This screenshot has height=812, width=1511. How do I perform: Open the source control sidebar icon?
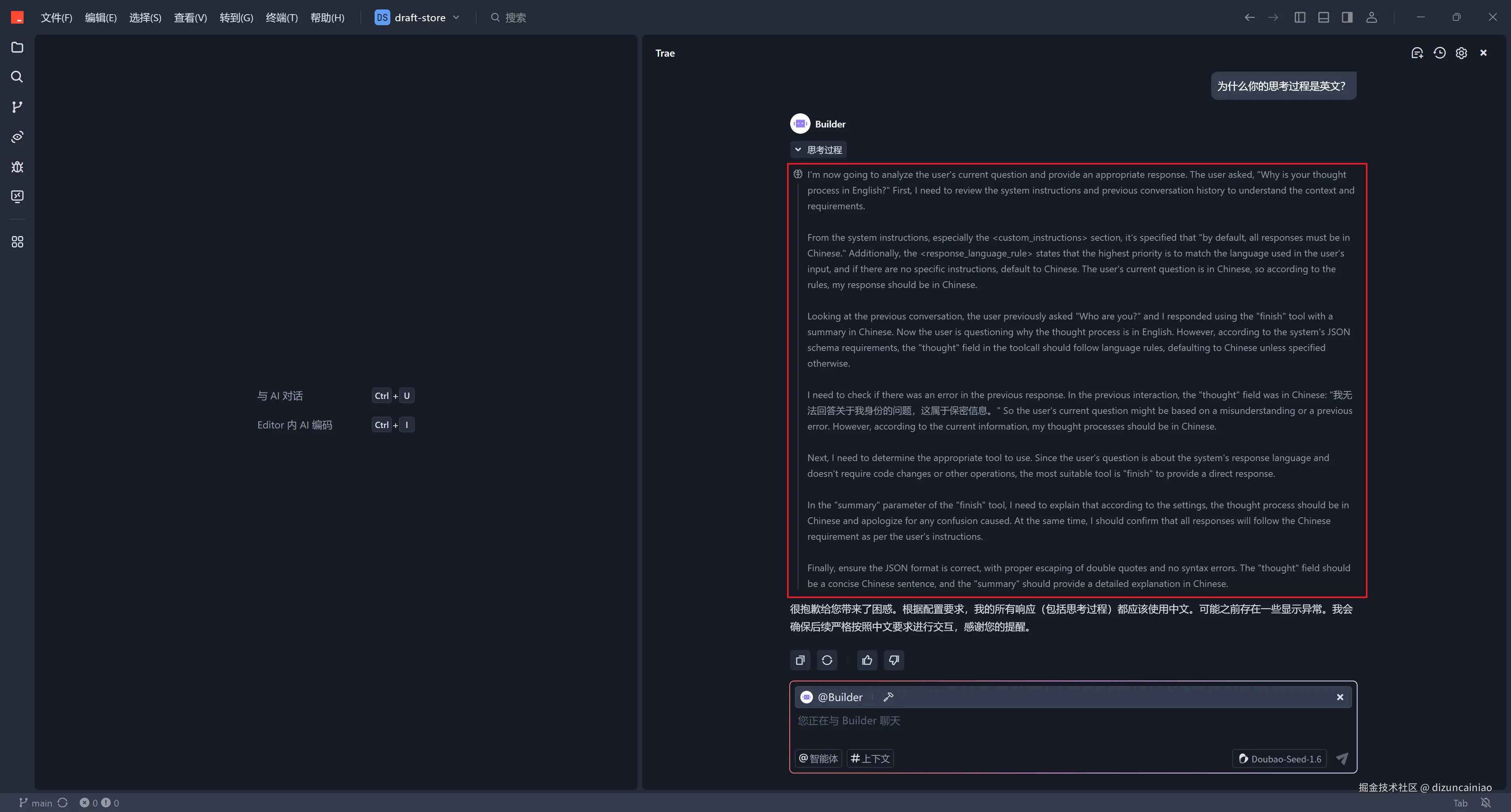[17, 107]
